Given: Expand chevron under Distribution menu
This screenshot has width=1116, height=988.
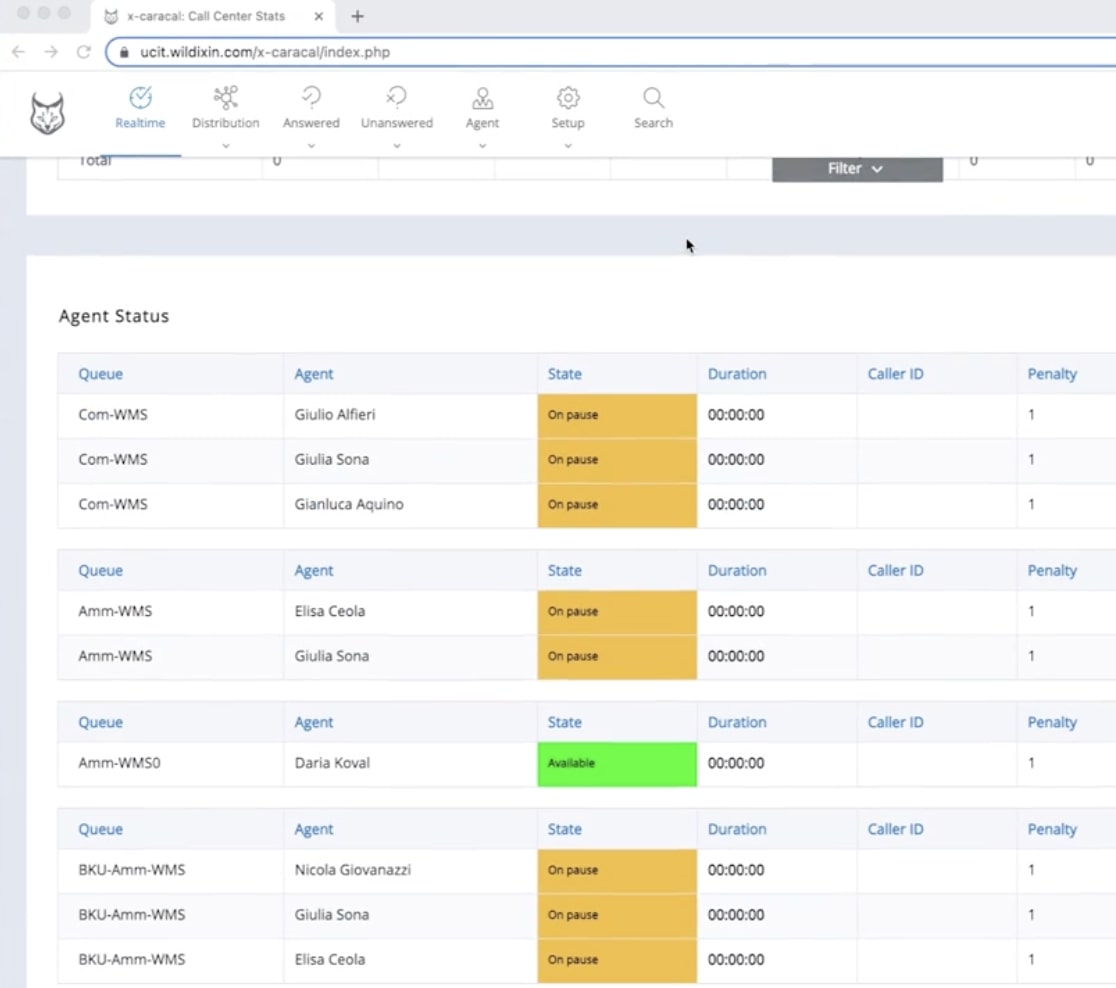Looking at the screenshot, I should 225,146.
